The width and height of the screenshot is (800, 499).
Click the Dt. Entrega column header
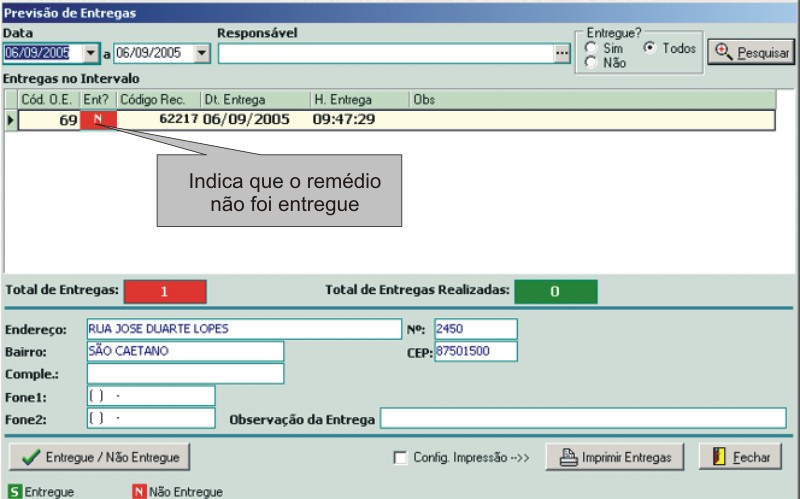click(x=256, y=99)
